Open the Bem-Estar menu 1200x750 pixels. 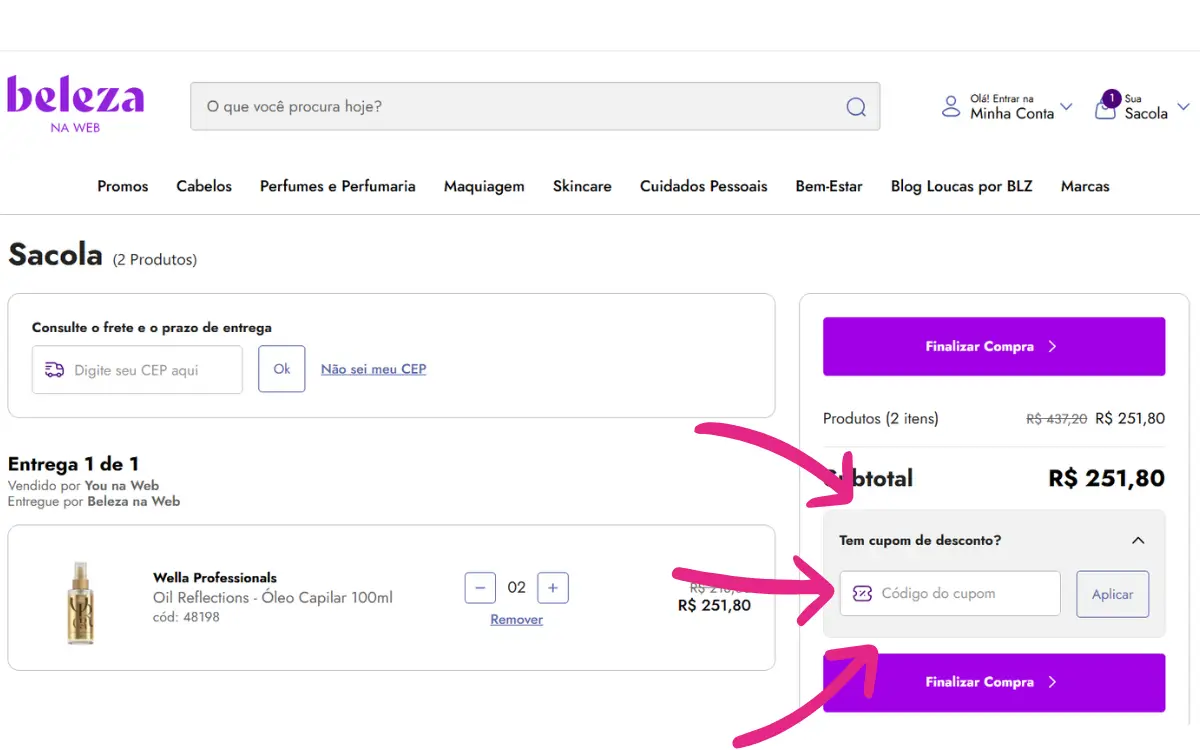pos(829,186)
